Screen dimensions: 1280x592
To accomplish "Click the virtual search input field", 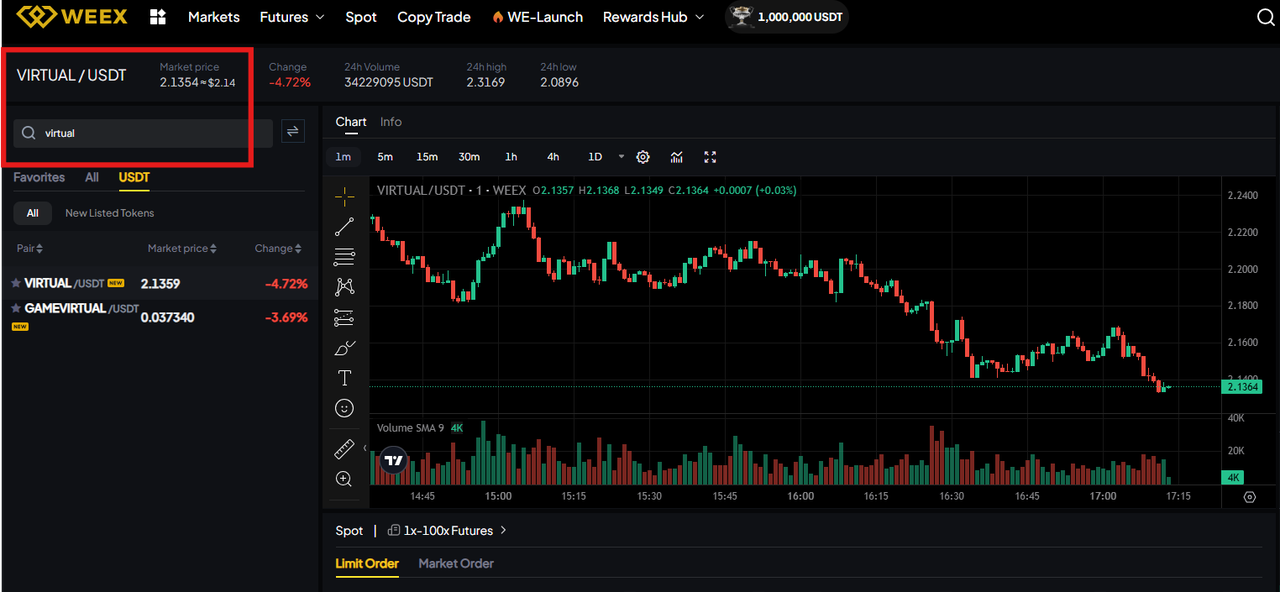I will (x=150, y=133).
